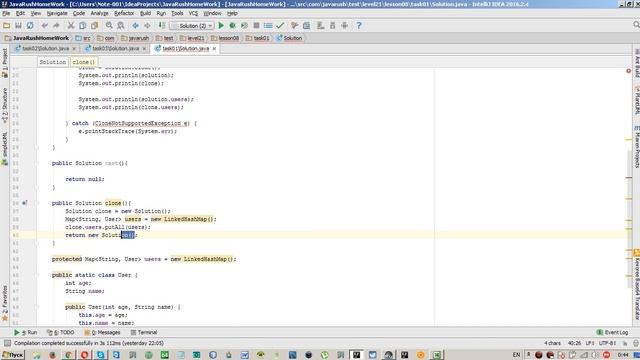
Task: Click the Find magnifier icon
Action: coord(109,25)
